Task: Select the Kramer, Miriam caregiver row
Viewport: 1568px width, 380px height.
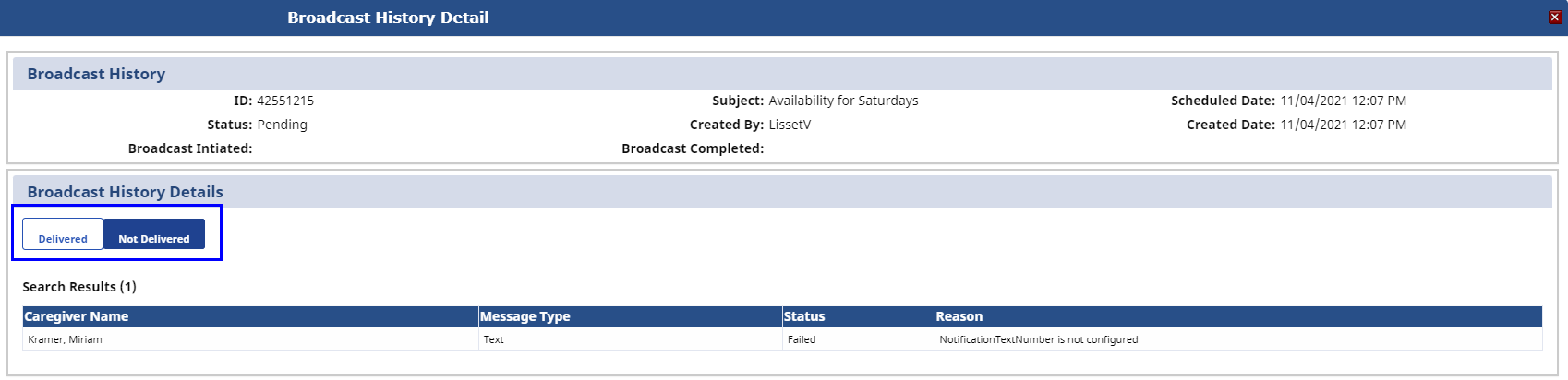Action: pos(66,339)
